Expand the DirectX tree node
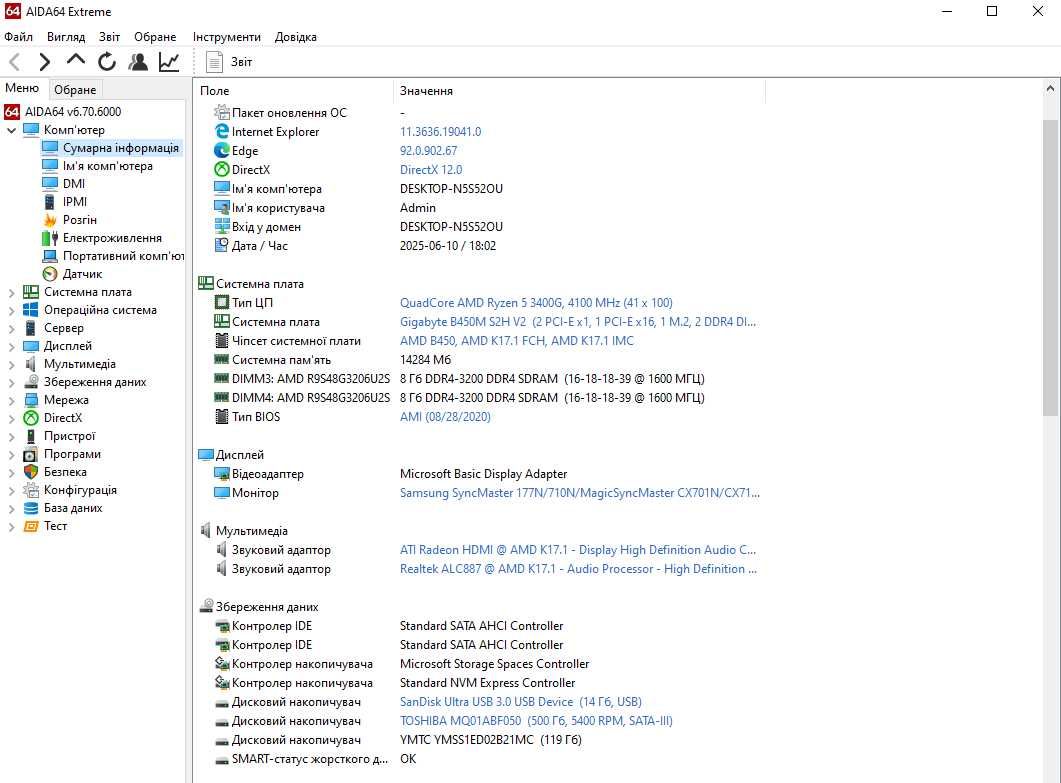 pos(12,418)
